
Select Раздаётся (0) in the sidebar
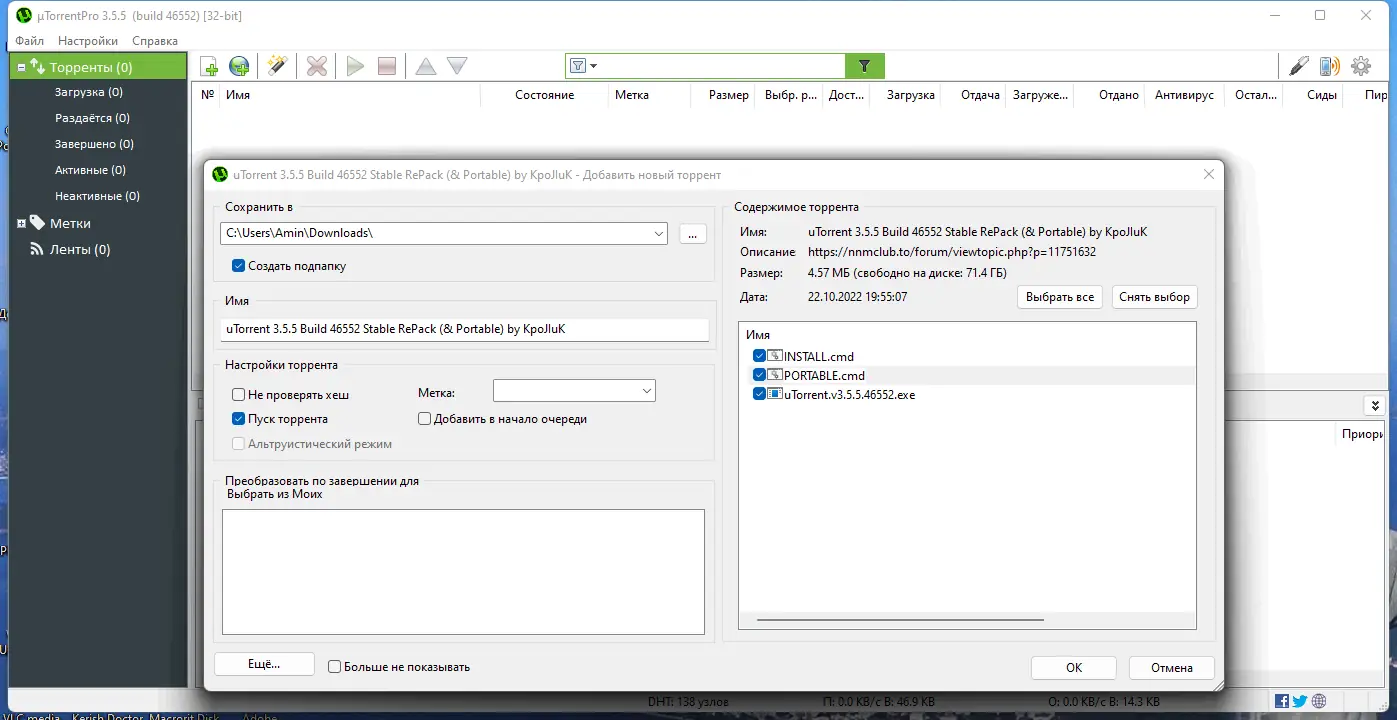click(92, 118)
